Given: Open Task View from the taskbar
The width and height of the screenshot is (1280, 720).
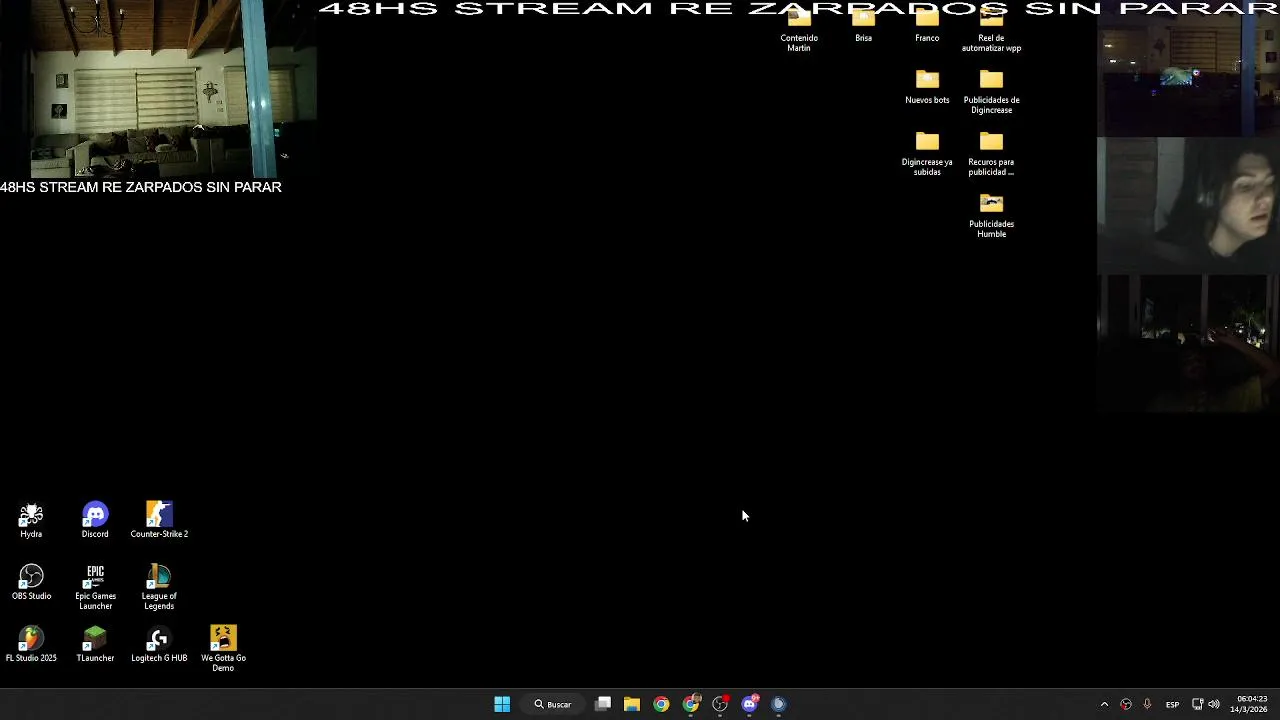Looking at the screenshot, I should coord(603,704).
